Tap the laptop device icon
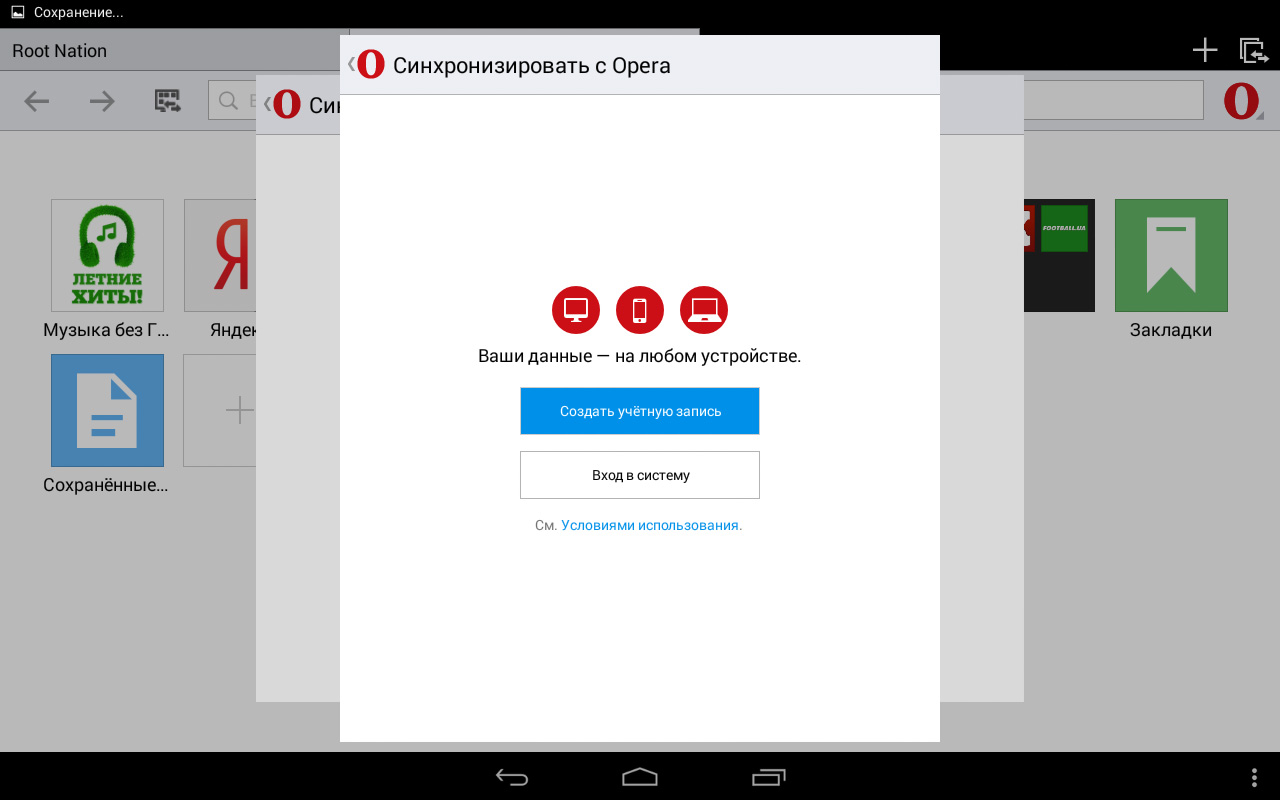 point(704,310)
